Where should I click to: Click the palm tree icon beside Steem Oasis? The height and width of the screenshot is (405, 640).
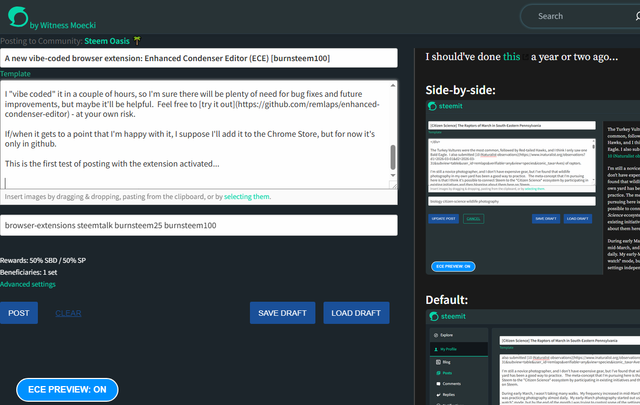137,41
